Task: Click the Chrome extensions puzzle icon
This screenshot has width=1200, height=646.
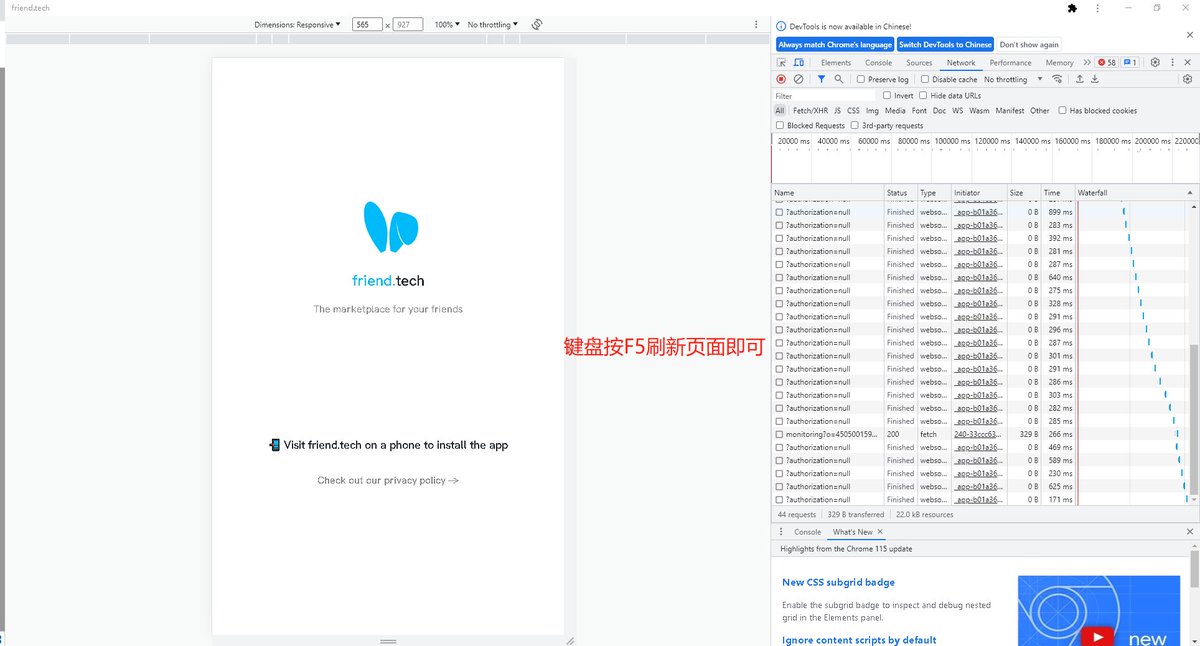Action: (x=1072, y=7)
